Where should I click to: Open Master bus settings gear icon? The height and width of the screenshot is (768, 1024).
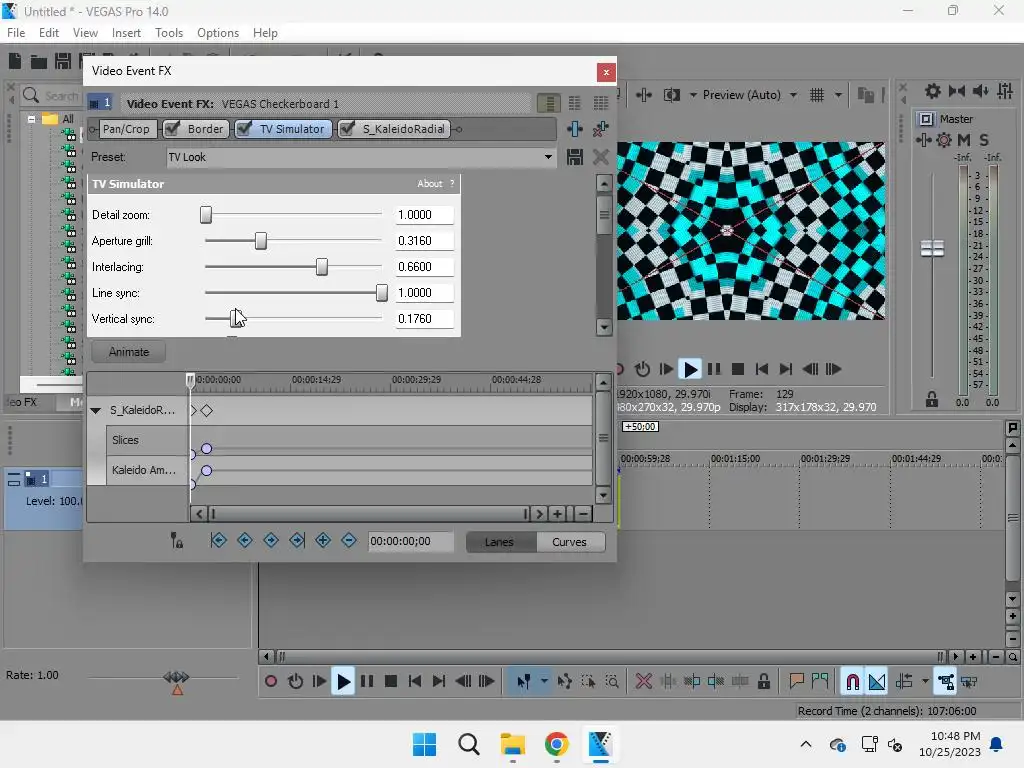pyautogui.click(x=944, y=140)
